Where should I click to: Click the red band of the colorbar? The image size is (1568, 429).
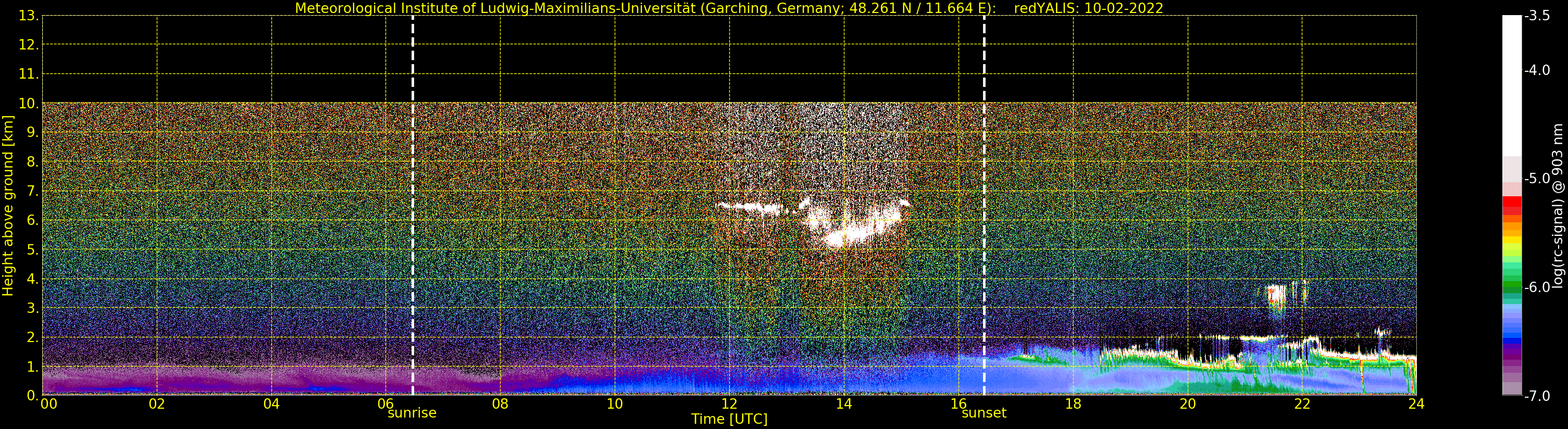pos(1512,203)
